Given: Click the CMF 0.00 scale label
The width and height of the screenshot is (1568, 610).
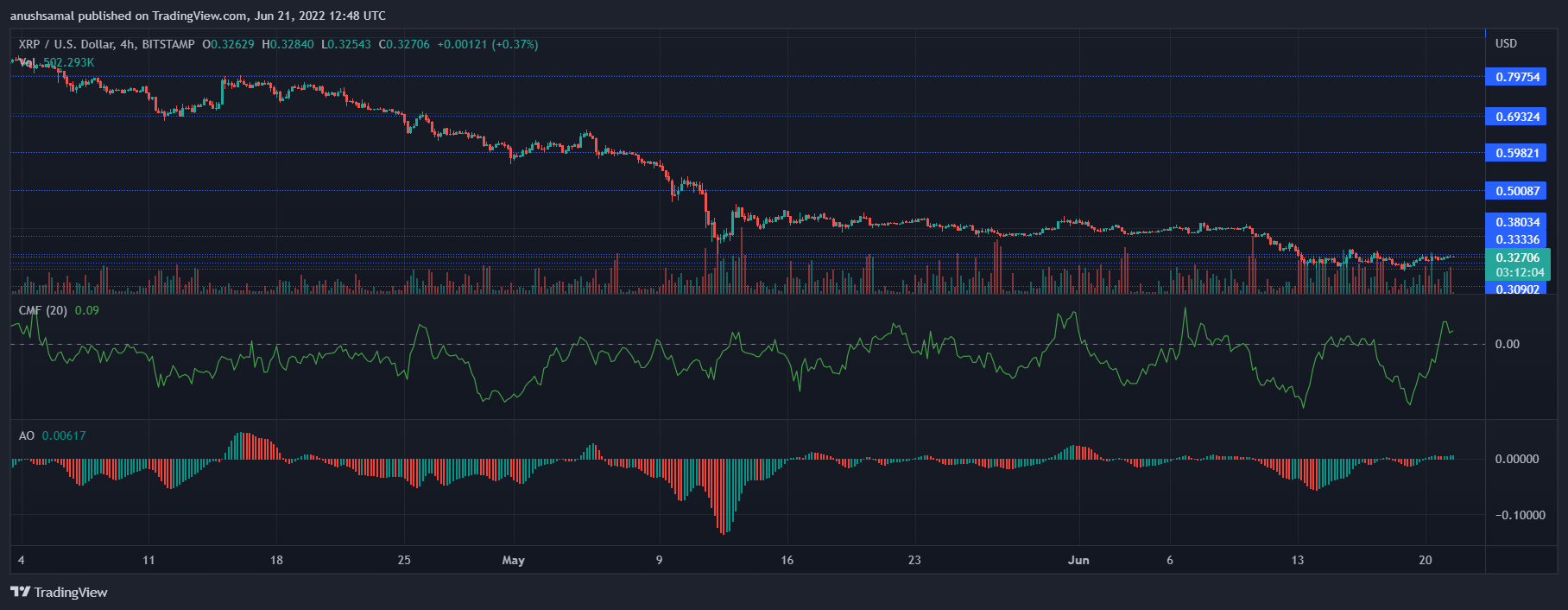Looking at the screenshot, I should (1507, 344).
